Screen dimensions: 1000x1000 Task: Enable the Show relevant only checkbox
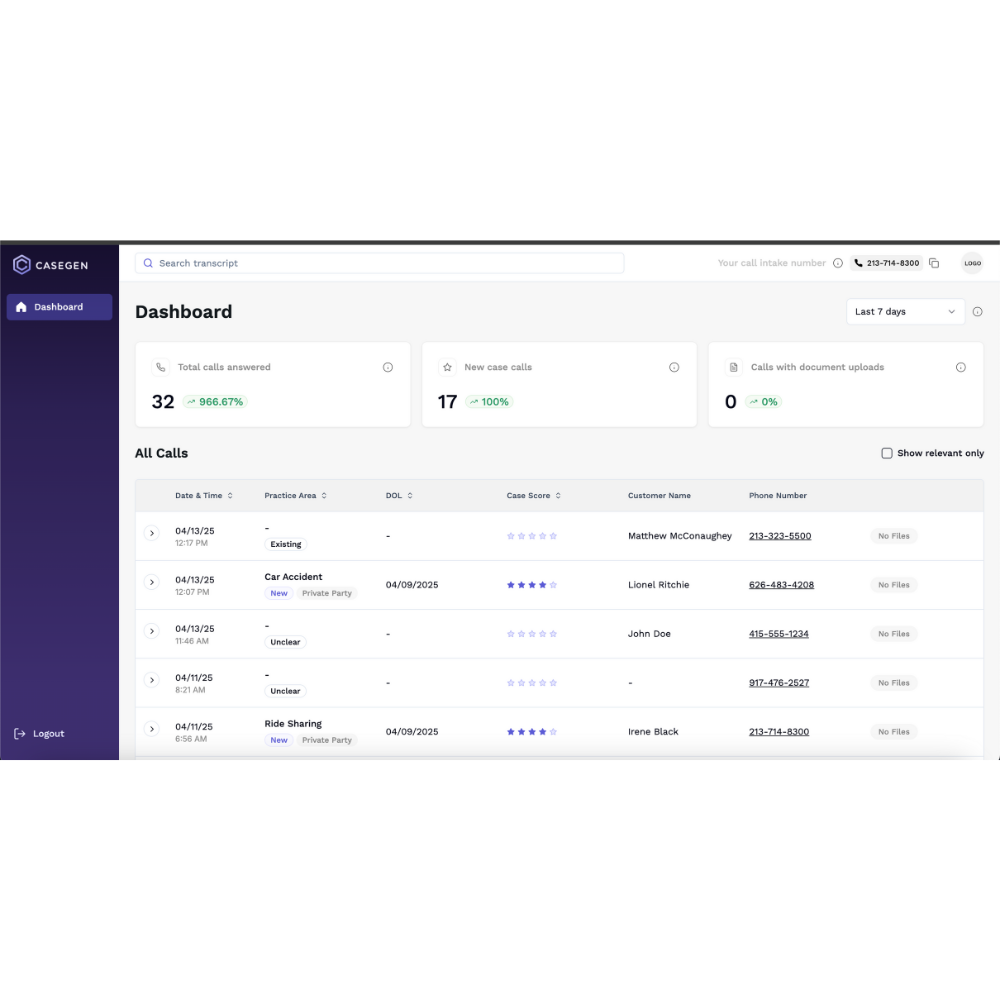point(887,453)
